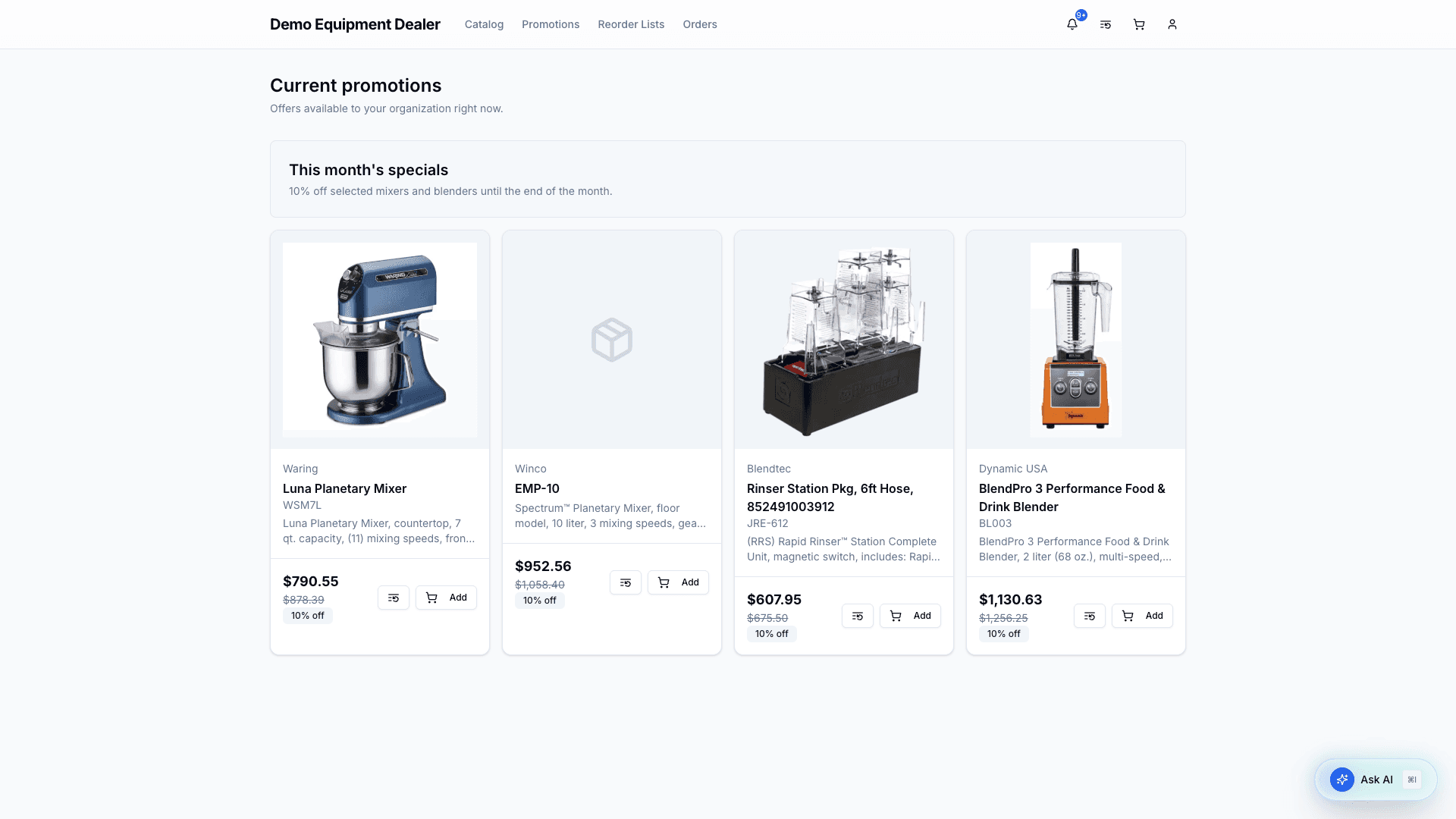
Task: Open BlendPro 3 Performance Food title
Action: [x=1072, y=497]
